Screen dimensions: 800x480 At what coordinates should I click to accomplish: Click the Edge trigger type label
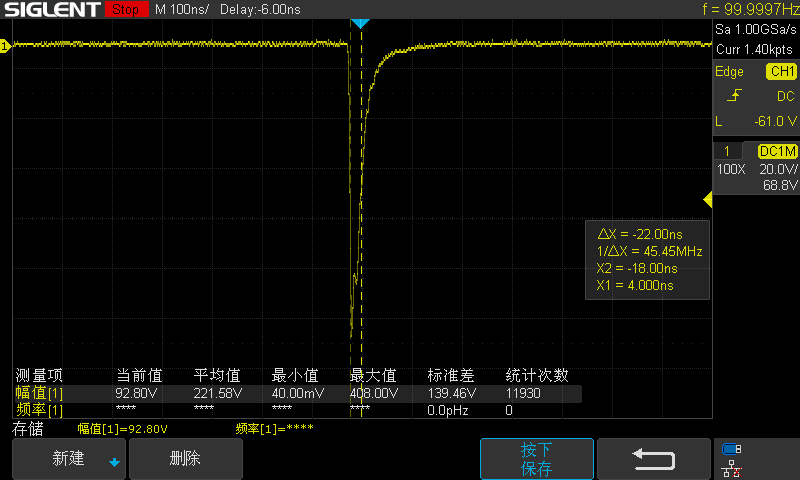tap(729, 71)
